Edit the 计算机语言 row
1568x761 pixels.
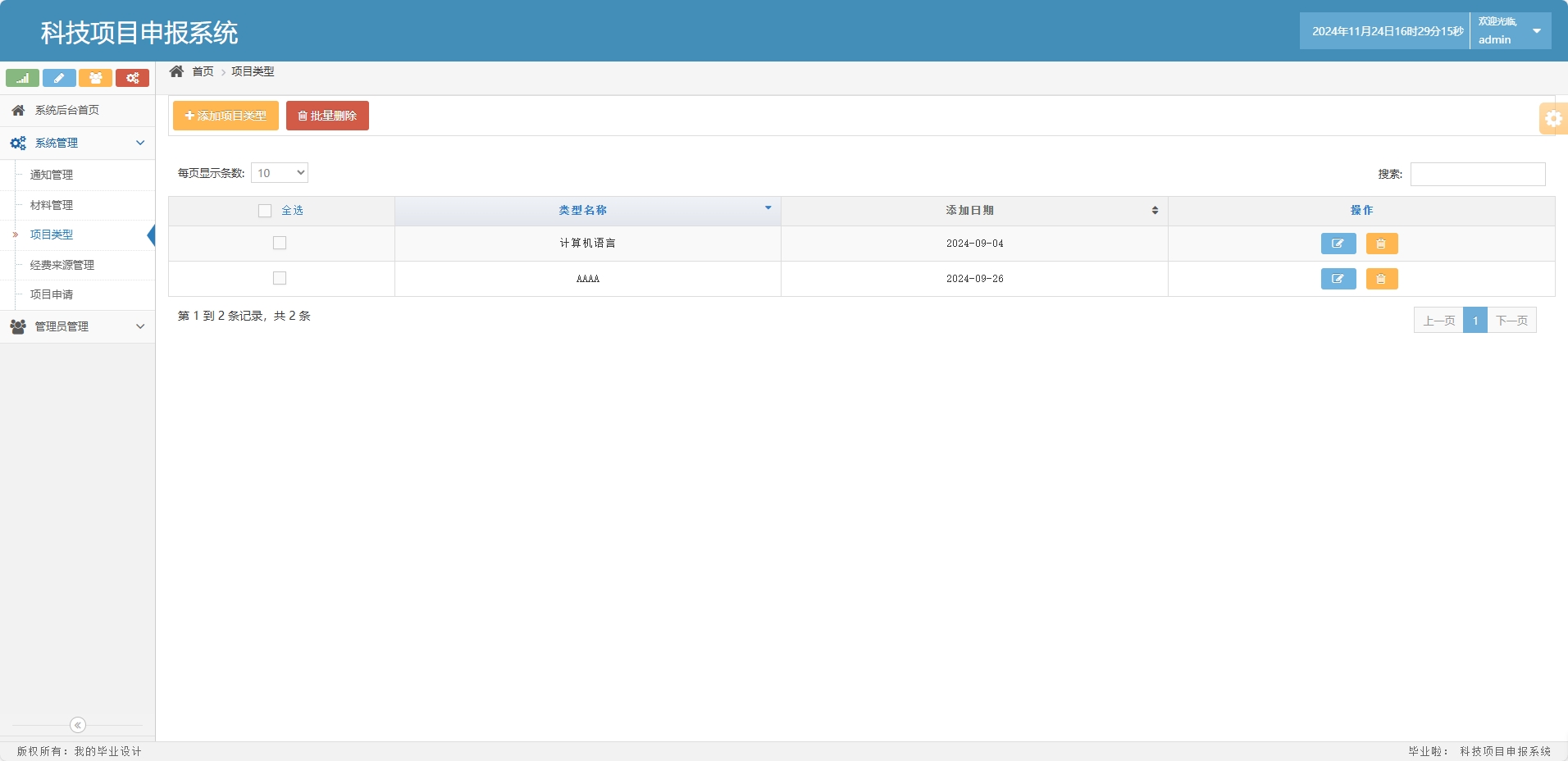tap(1338, 244)
